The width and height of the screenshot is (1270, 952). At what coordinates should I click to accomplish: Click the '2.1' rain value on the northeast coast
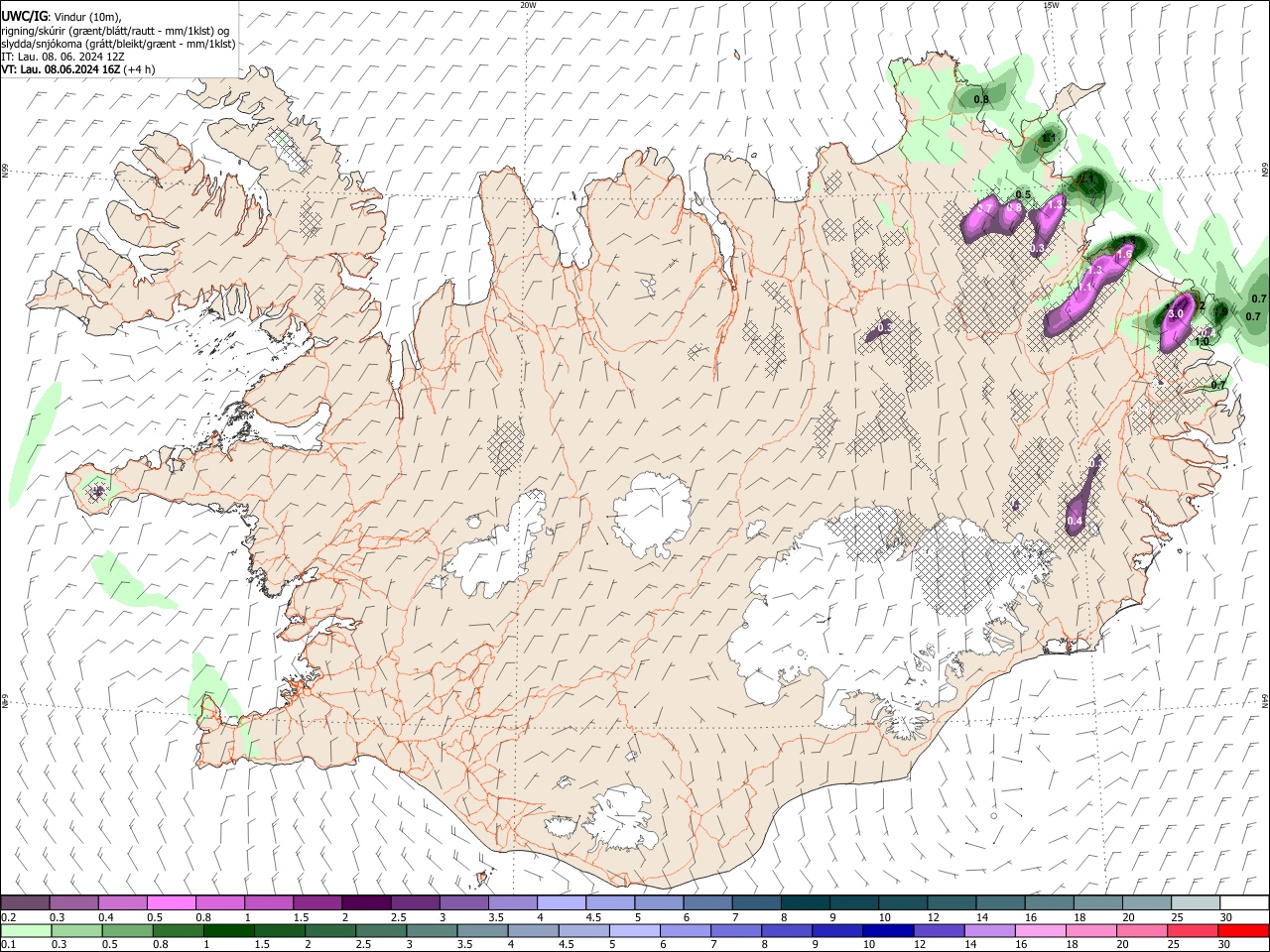[1086, 179]
